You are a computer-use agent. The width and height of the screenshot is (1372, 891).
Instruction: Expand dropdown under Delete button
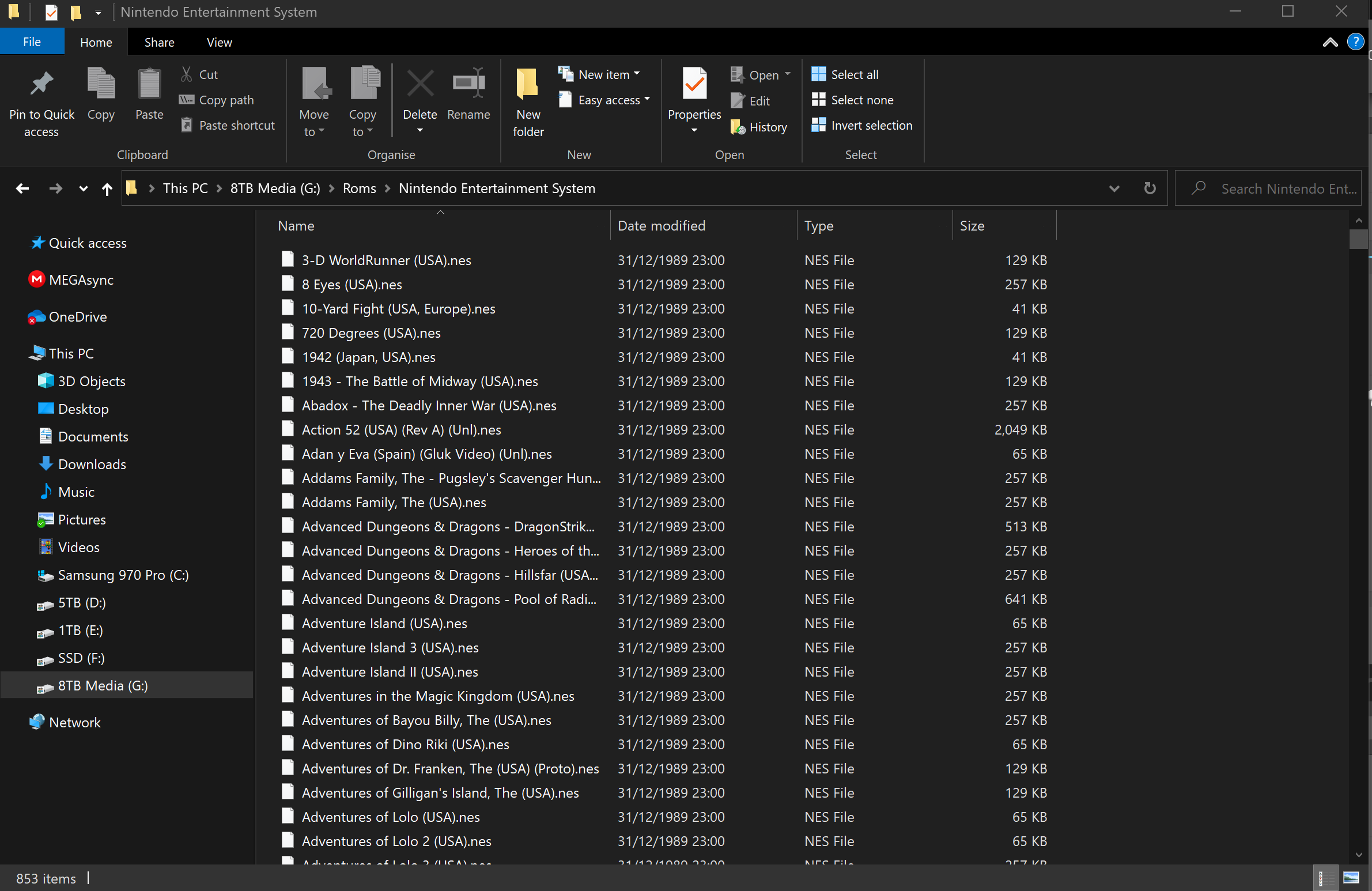point(419,130)
